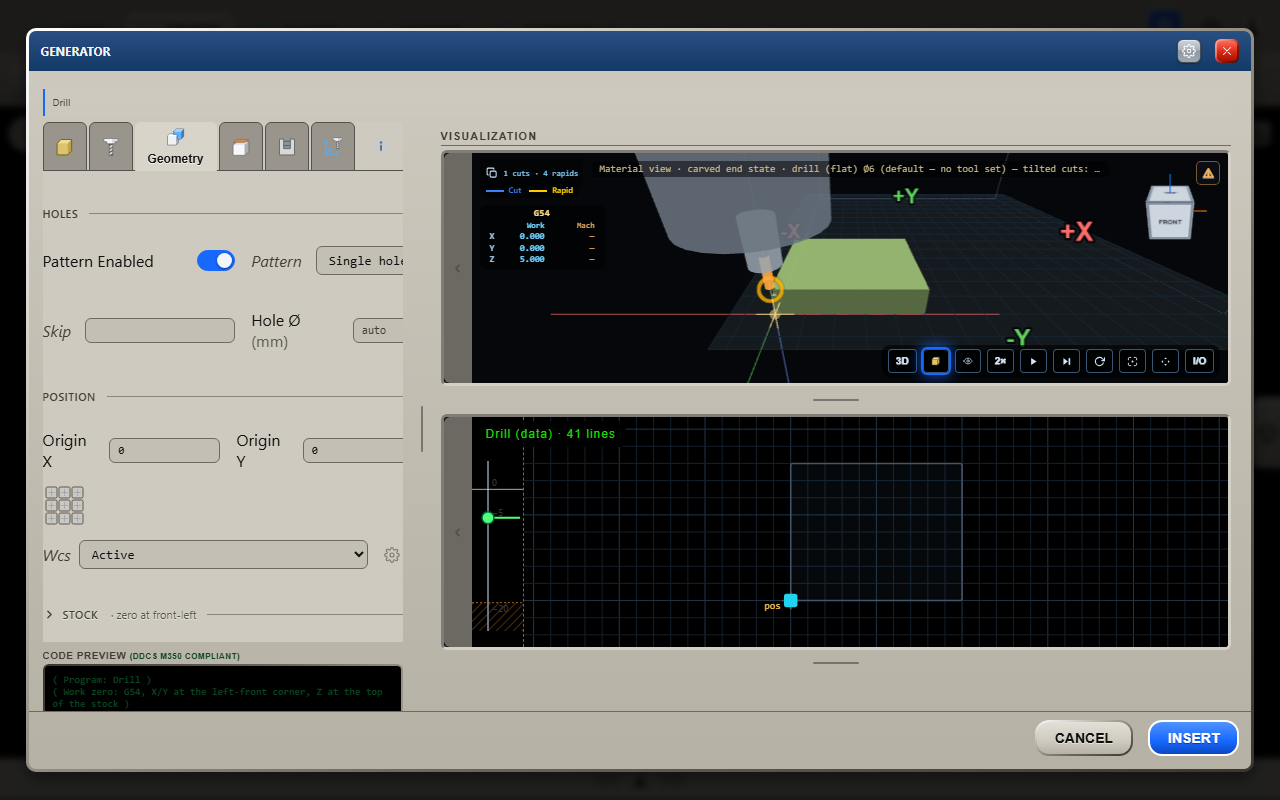Image resolution: width=1280 pixels, height=800 pixels.
Task: Open Wcs settings gear icon
Action: tap(392, 555)
